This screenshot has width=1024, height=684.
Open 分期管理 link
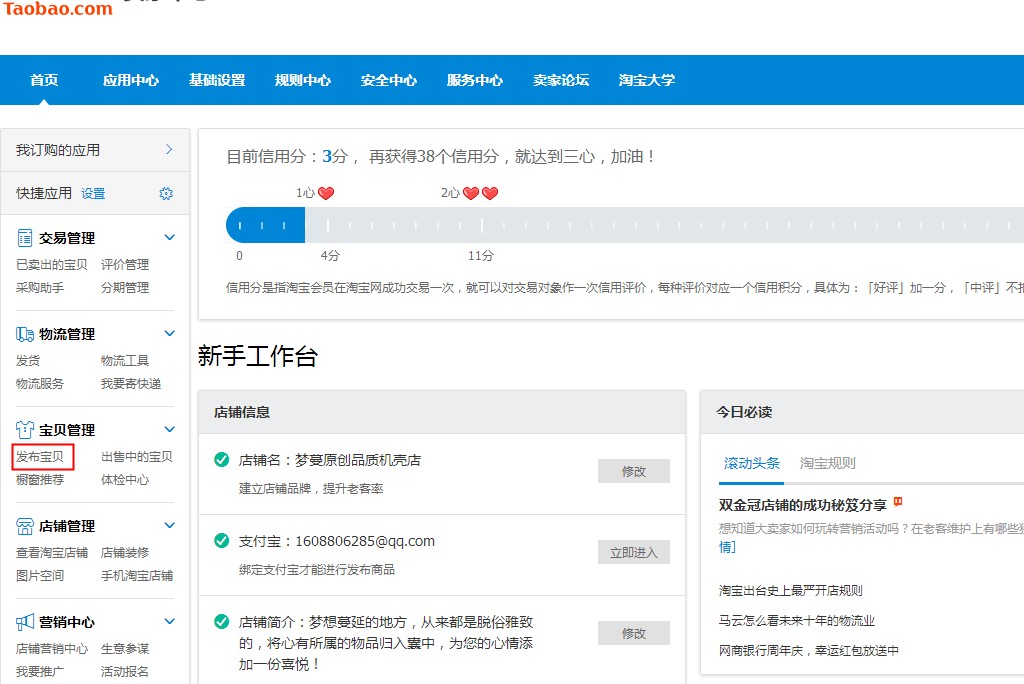point(125,287)
